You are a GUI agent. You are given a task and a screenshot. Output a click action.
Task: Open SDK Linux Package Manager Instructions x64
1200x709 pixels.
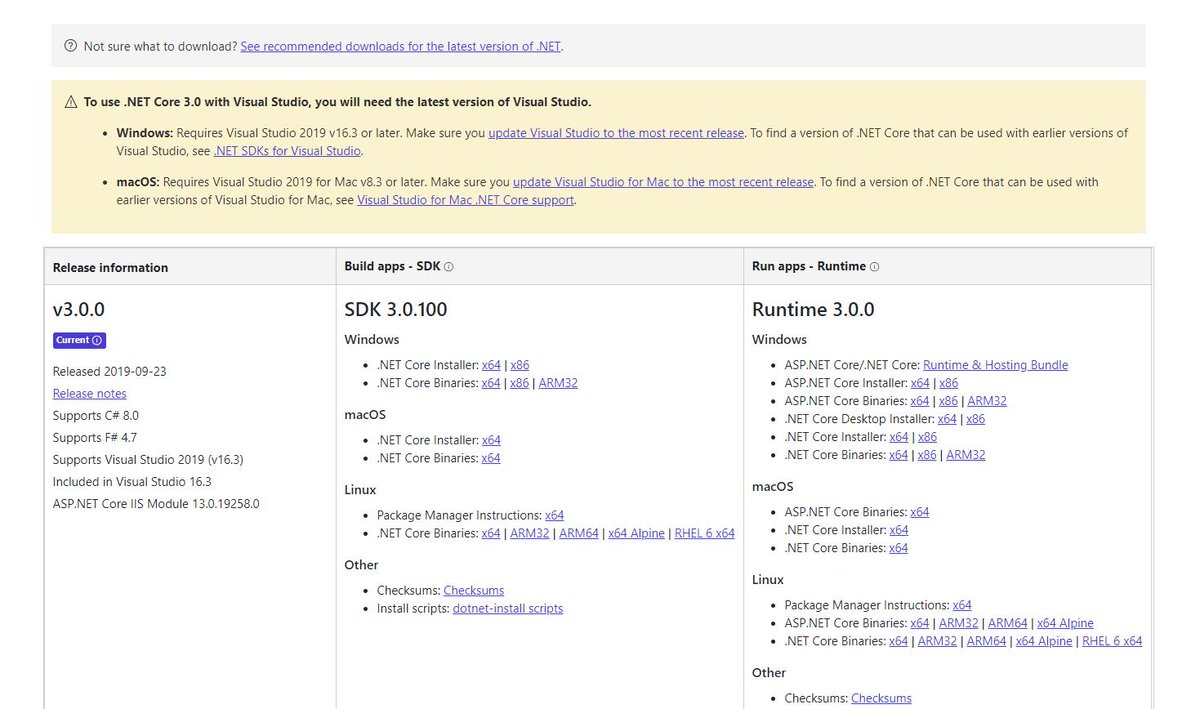[554, 516]
